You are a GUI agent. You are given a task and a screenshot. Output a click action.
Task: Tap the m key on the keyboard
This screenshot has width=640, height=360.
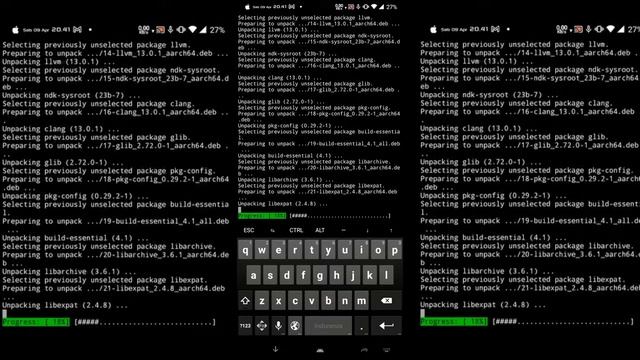[x=361, y=301]
